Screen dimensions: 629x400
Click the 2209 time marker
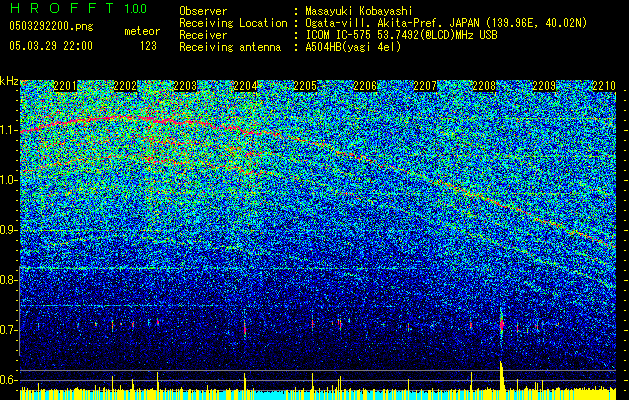544,86
